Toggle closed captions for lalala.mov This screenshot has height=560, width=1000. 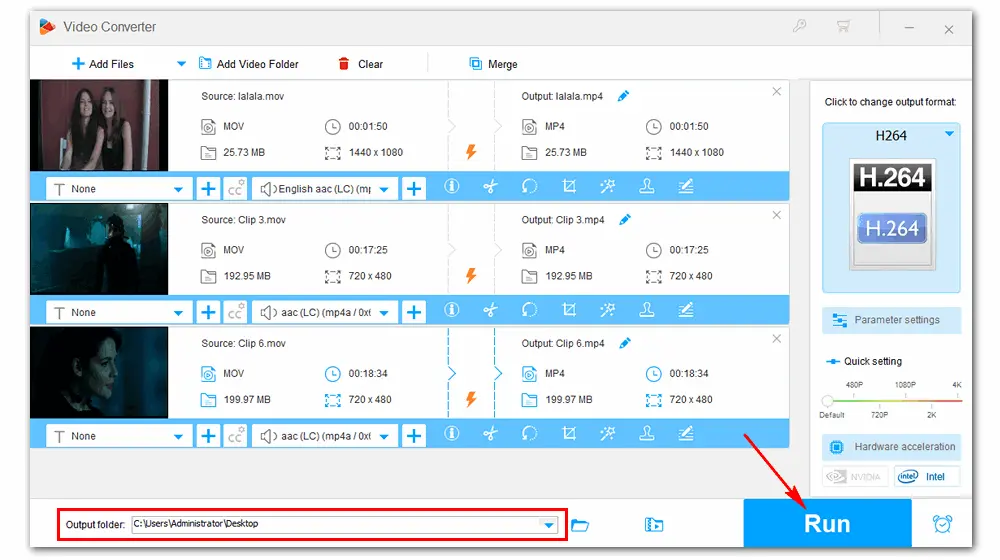point(235,189)
